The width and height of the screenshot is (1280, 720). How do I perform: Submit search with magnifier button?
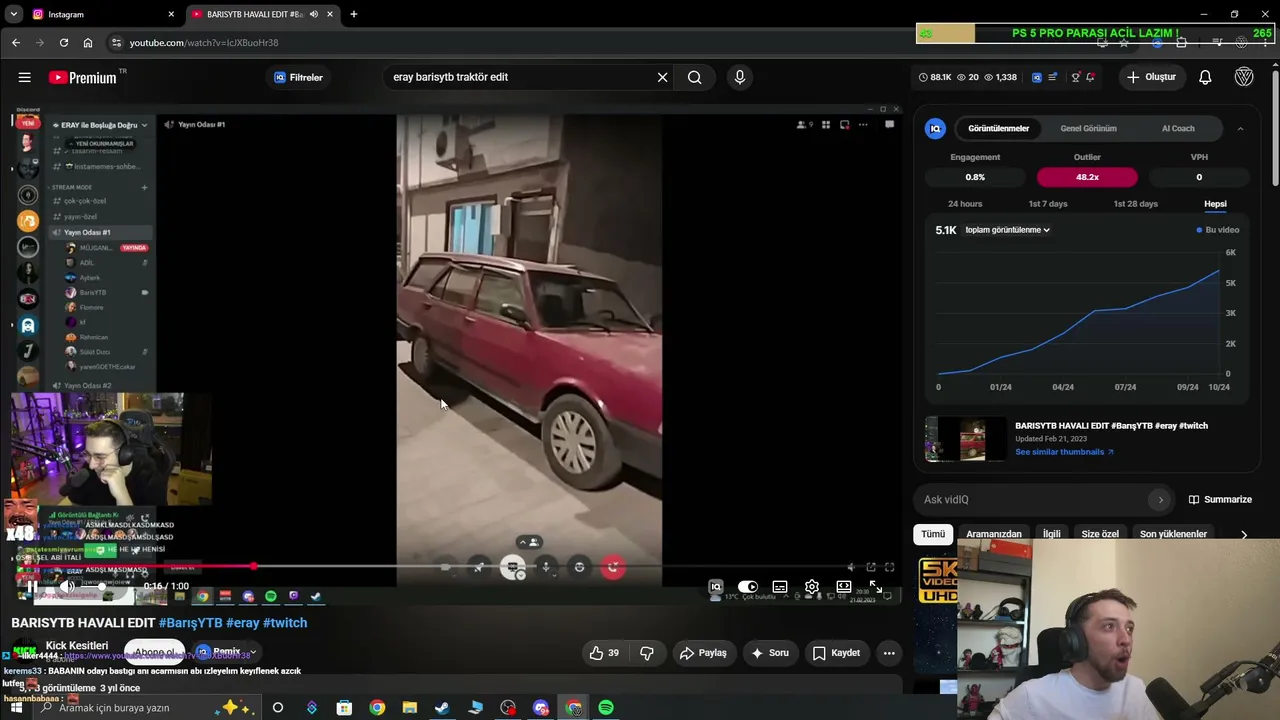tap(695, 77)
